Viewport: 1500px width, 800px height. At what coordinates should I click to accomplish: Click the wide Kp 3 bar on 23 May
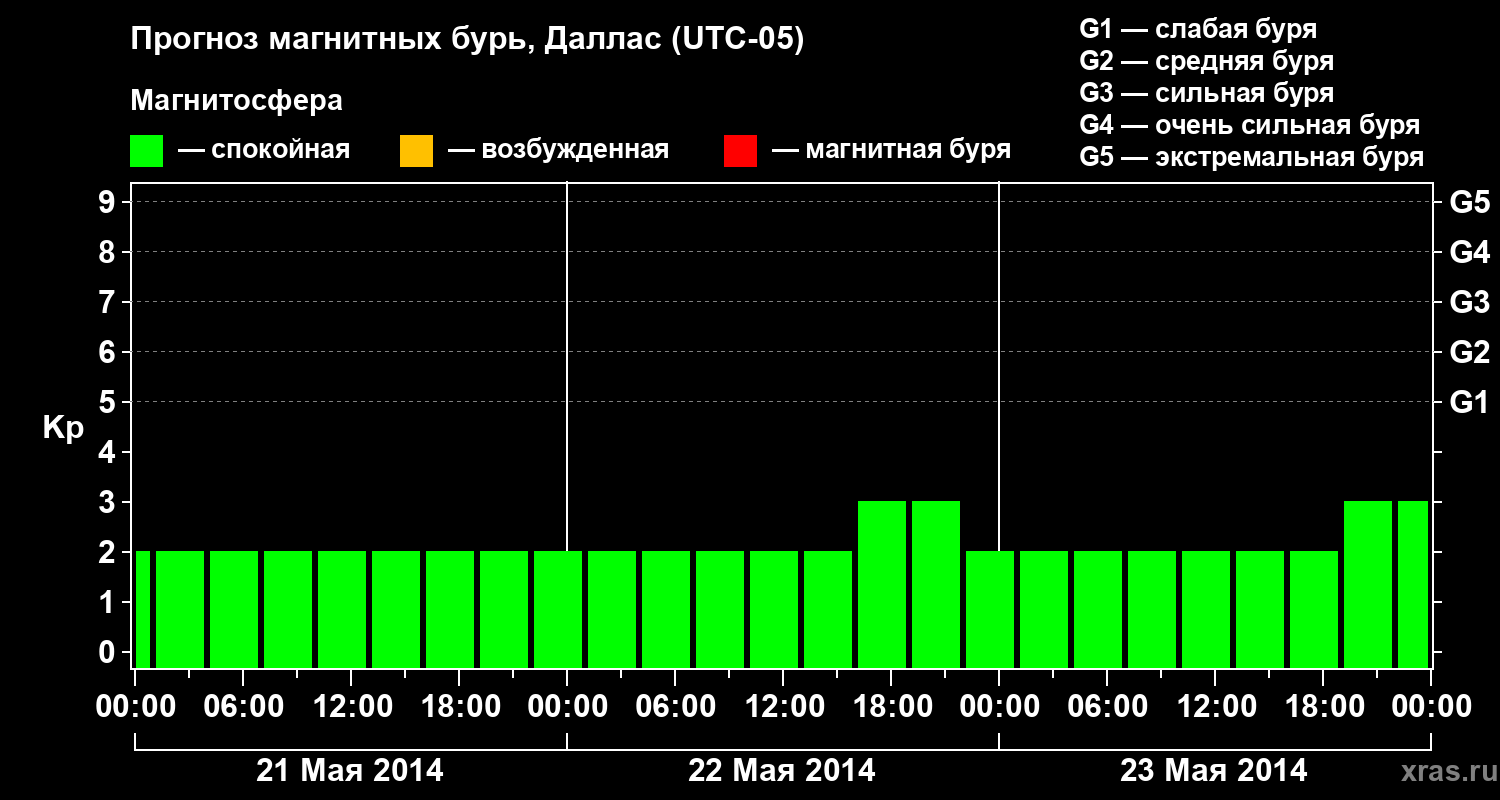(x=1368, y=584)
